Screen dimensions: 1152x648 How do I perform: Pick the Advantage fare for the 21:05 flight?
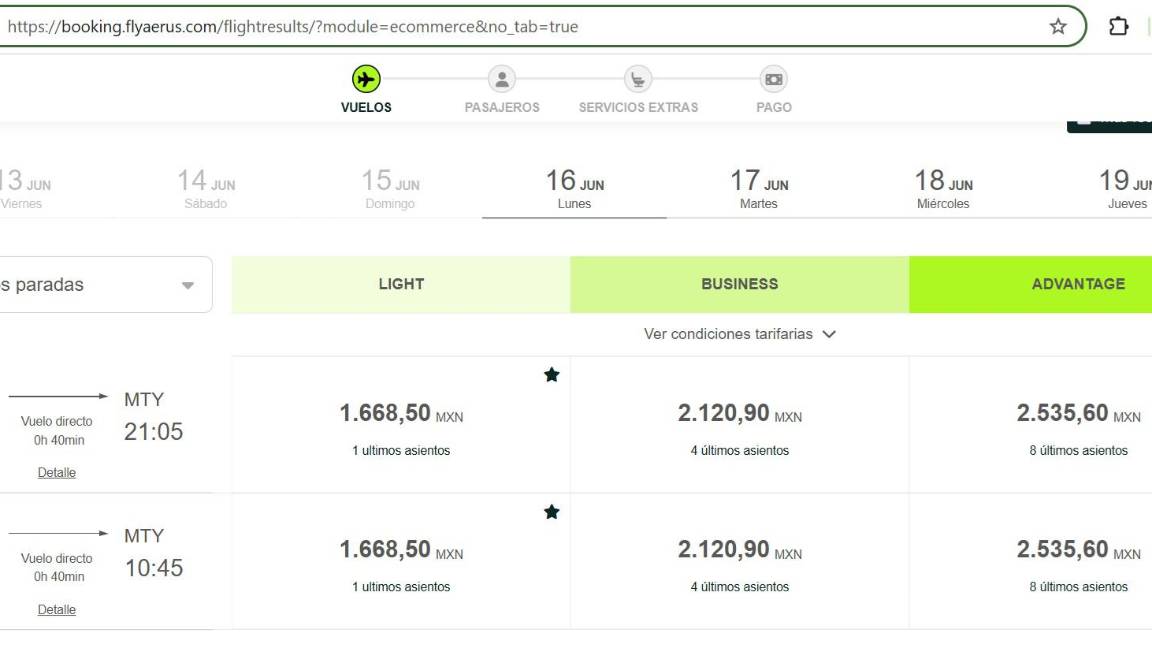1077,420
